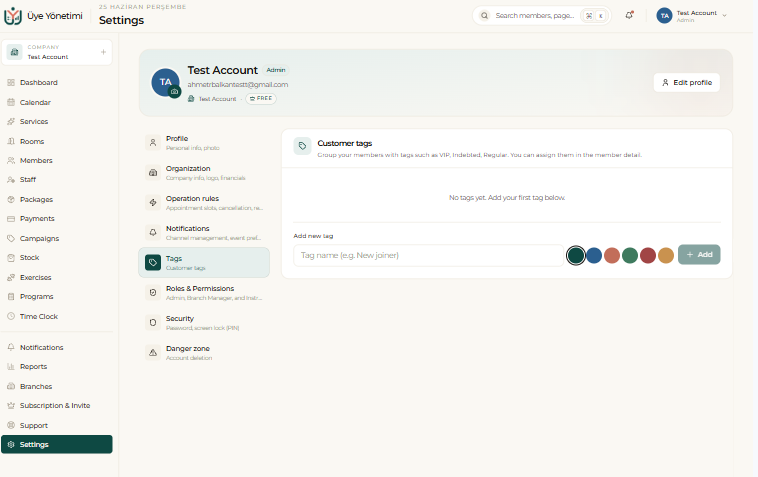Screen dimensions: 758x477
Task: Click the FREE plan badge
Action: [261, 99]
